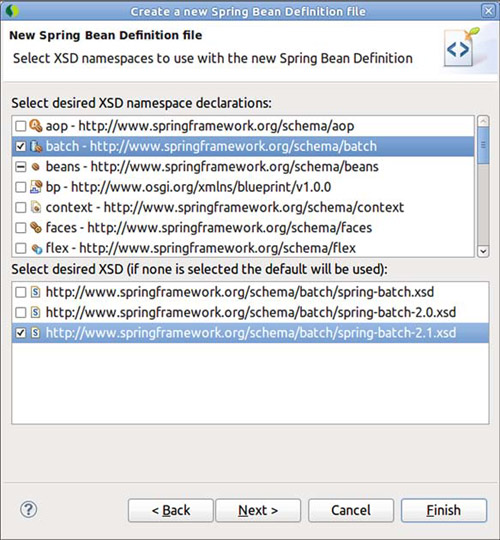Click the spring-batch-2.0.xsd file icon
The height and width of the screenshot is (540, 500).
35,312
